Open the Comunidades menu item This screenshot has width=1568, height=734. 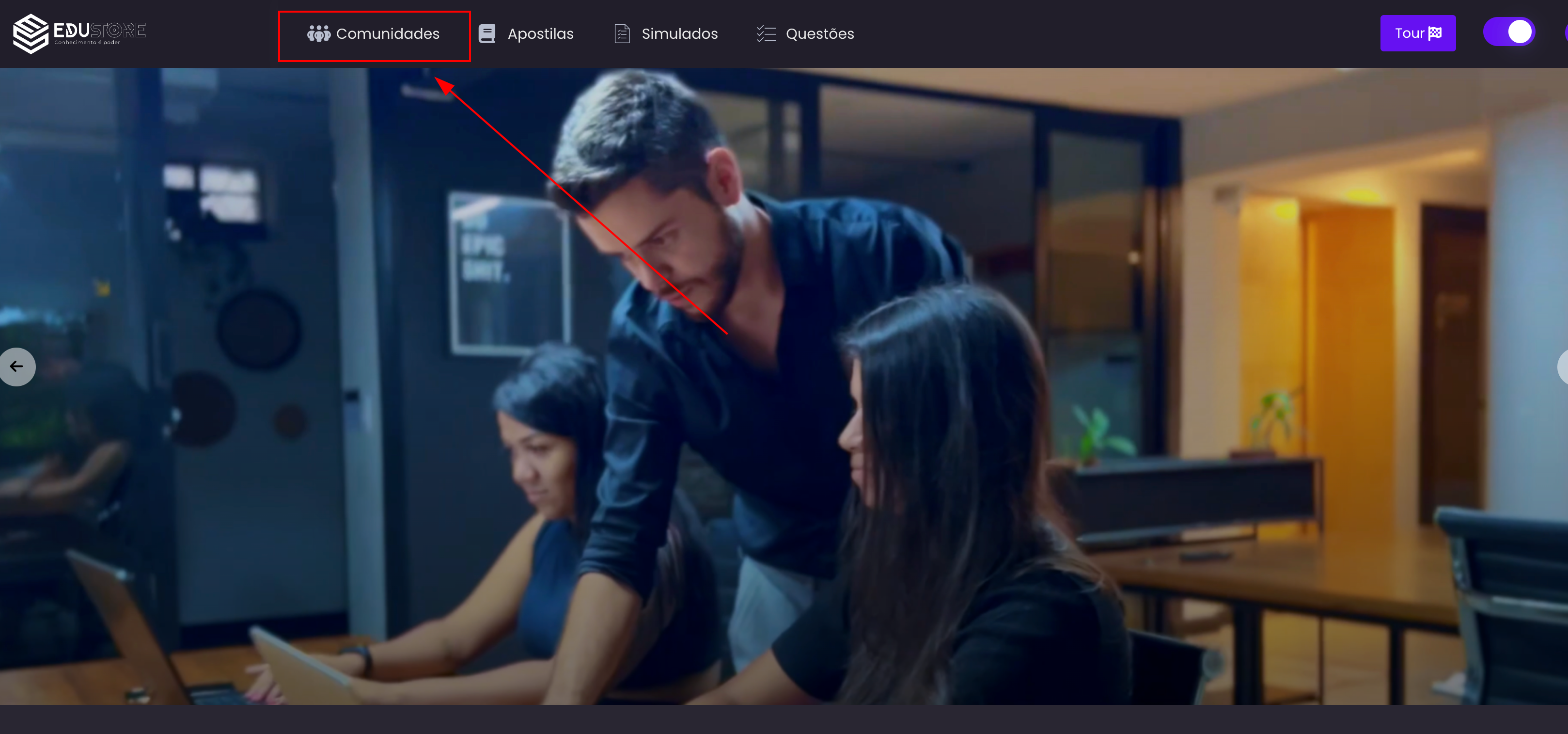point(387,33)
